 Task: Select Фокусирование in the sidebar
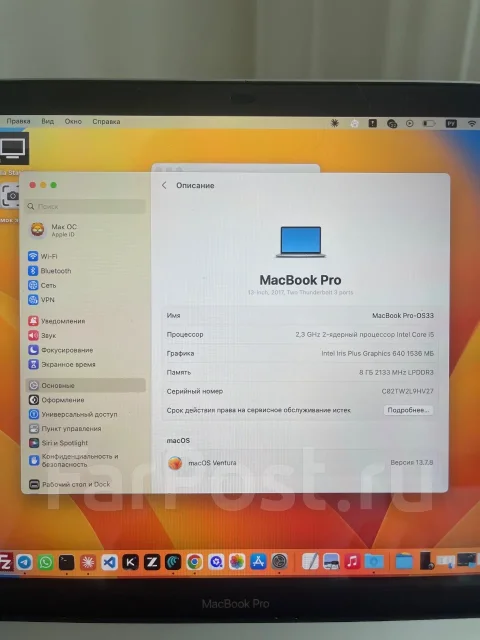pyautogui.click(x=61, y=350)
